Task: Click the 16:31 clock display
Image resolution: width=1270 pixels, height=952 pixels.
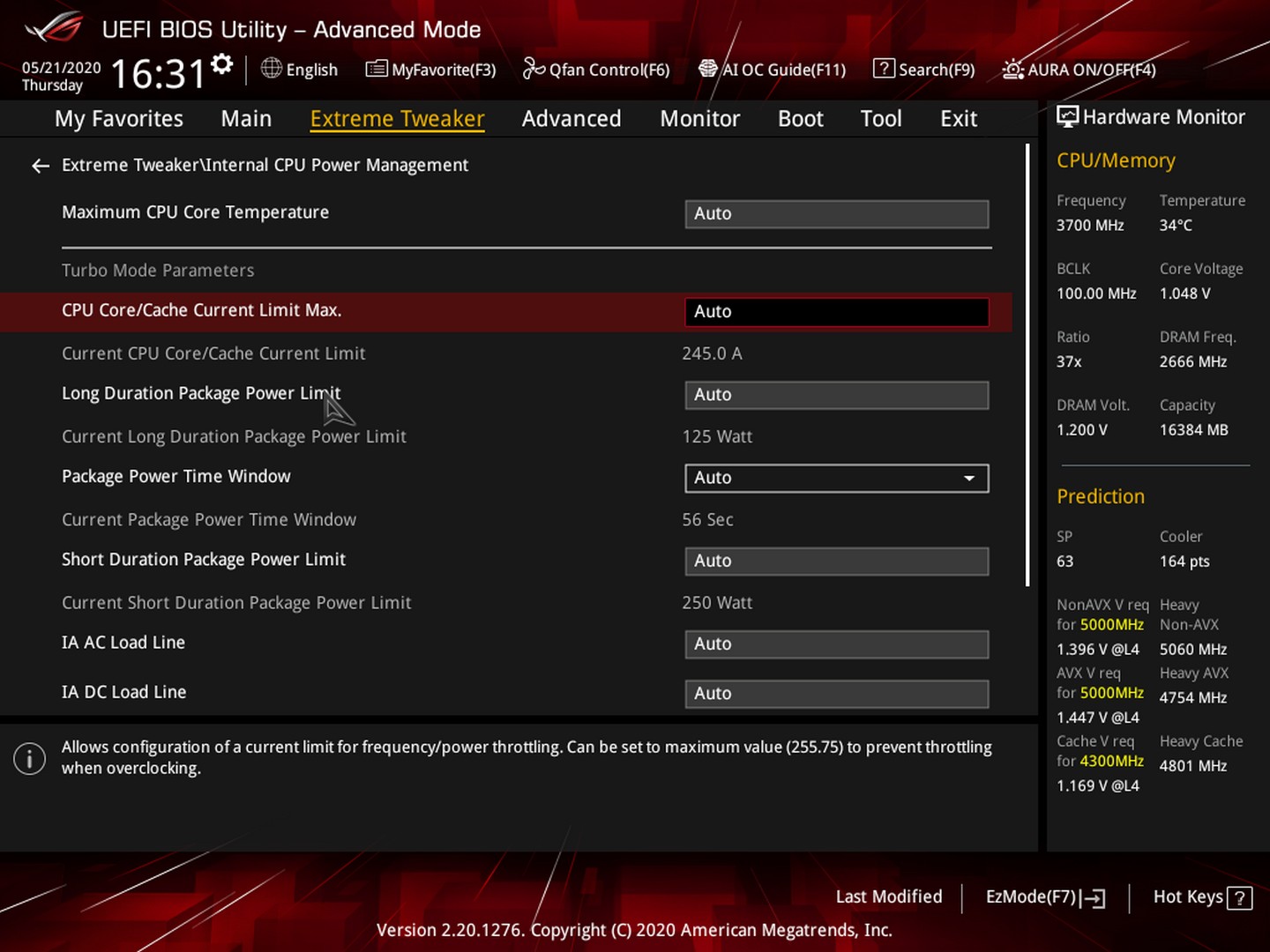Action: pos(158,74)
